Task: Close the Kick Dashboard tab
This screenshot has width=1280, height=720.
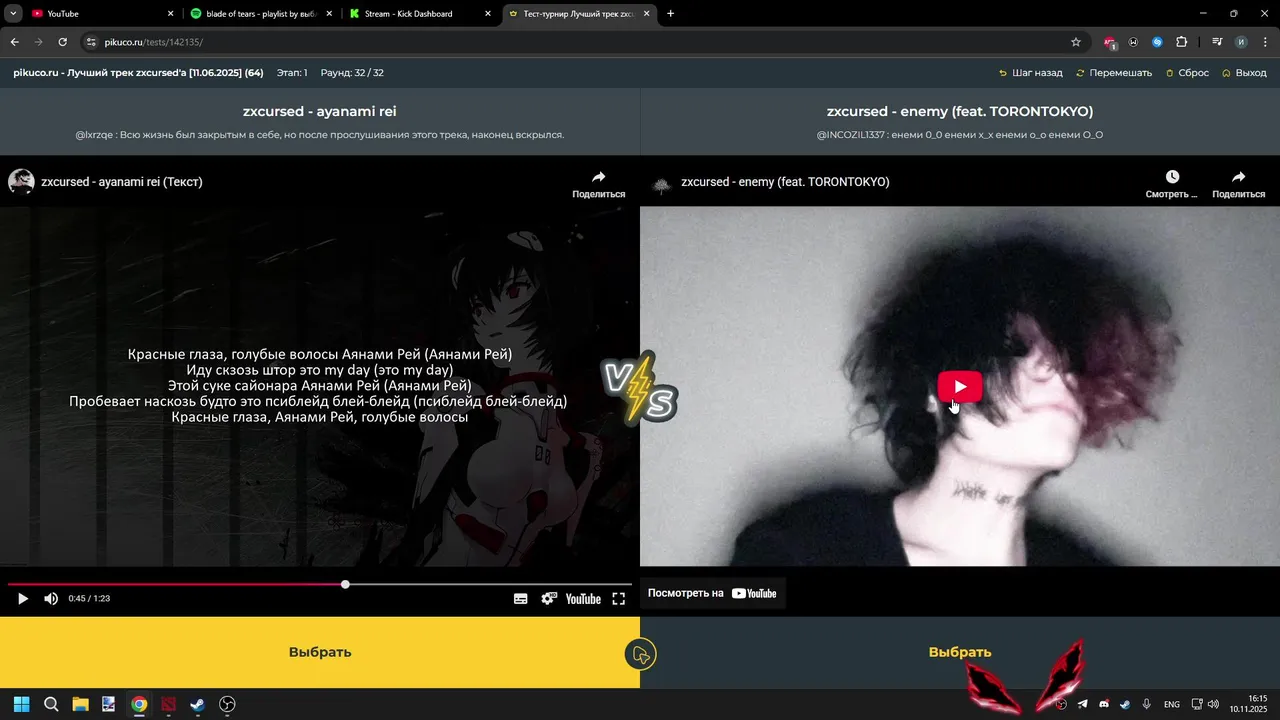Action: pos(488,14)
